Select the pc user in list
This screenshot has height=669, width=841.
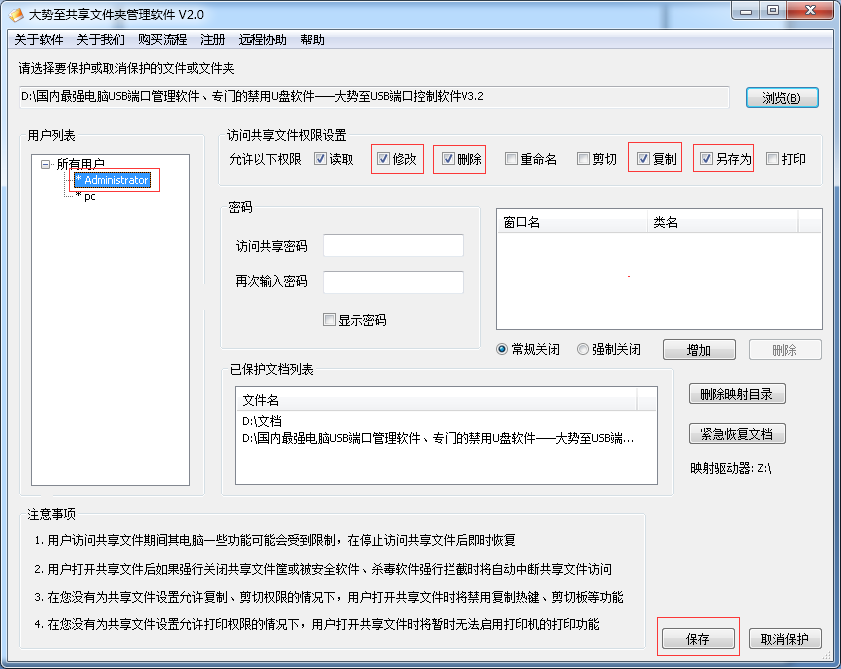coord(89,197)
